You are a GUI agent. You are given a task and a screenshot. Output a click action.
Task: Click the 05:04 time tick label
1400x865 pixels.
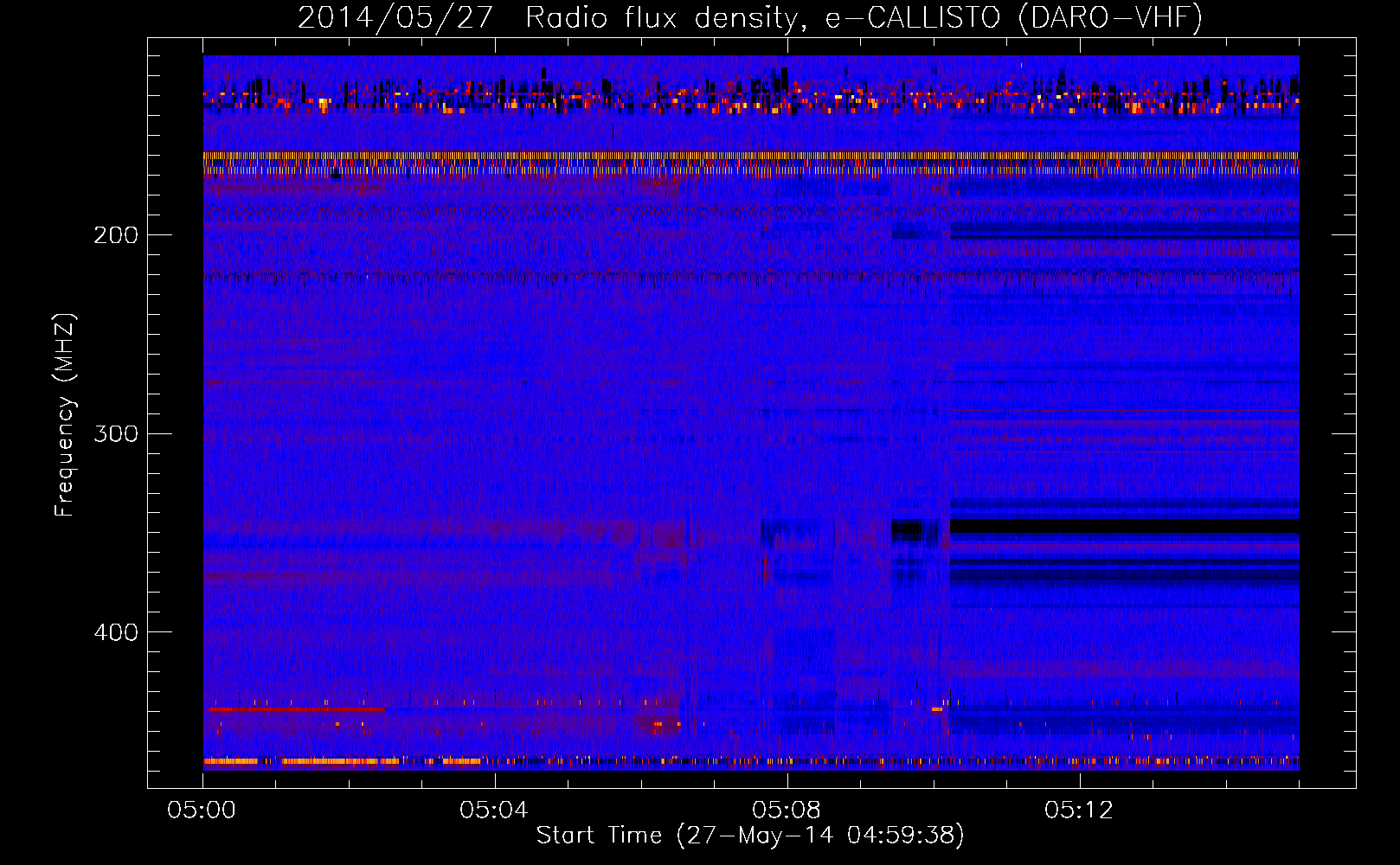(494, 810)
